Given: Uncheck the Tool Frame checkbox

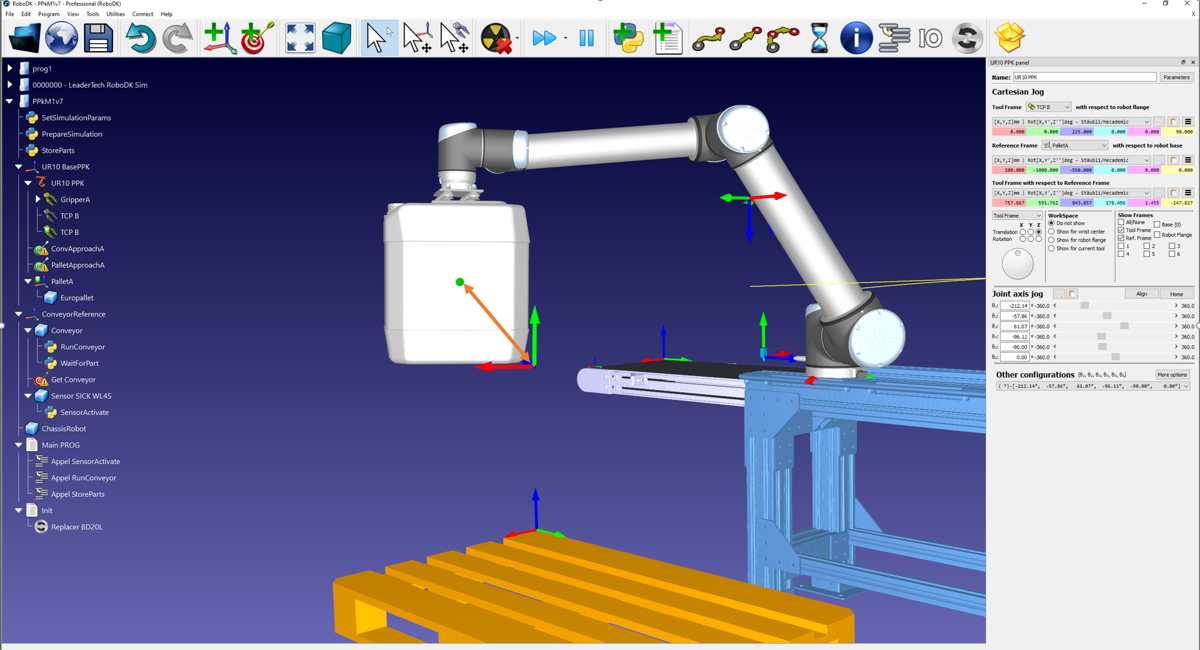Looking at the screenshot, I should tap(1121, 230).
